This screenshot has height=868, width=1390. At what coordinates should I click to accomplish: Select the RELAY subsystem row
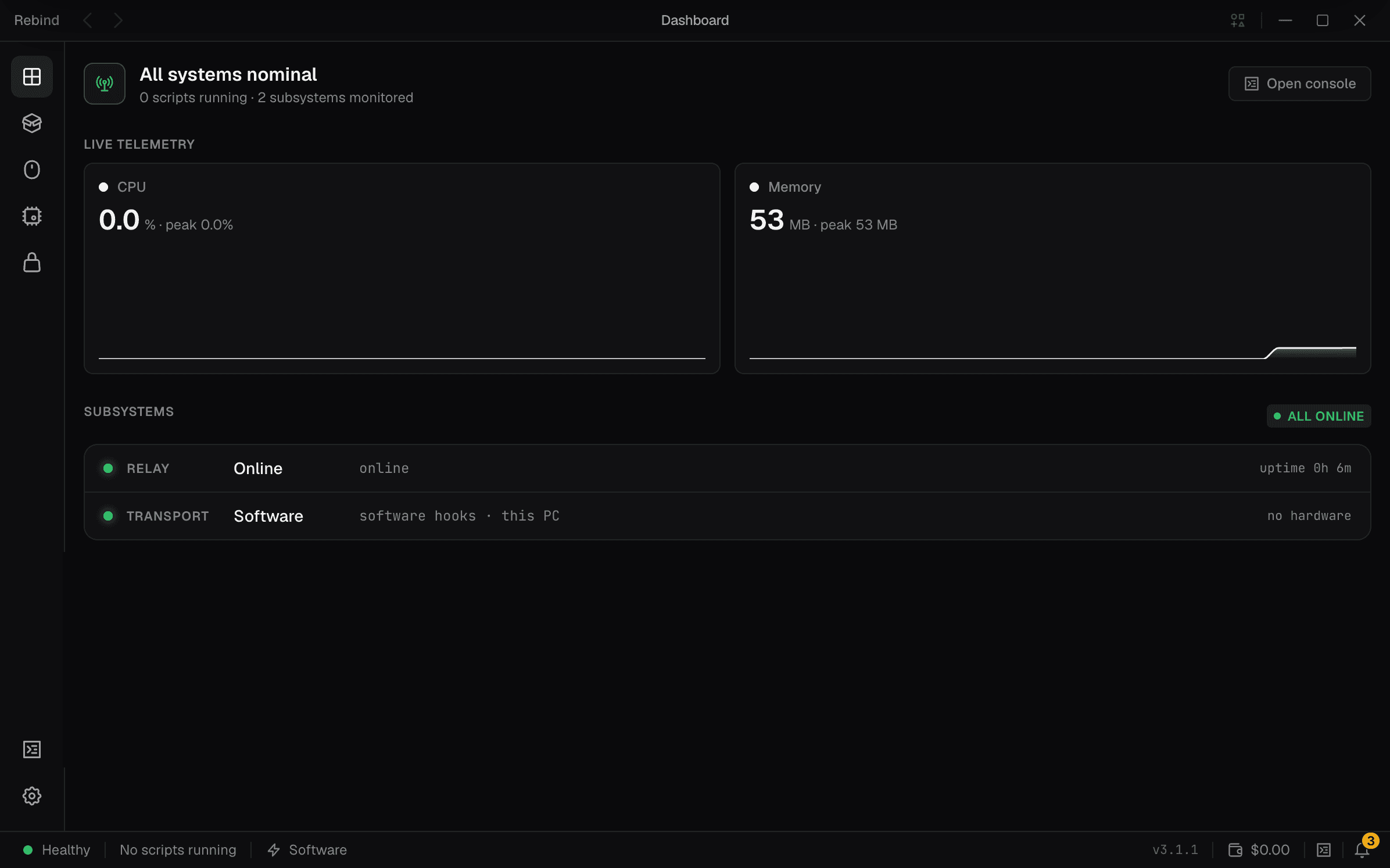click(727, 468)
